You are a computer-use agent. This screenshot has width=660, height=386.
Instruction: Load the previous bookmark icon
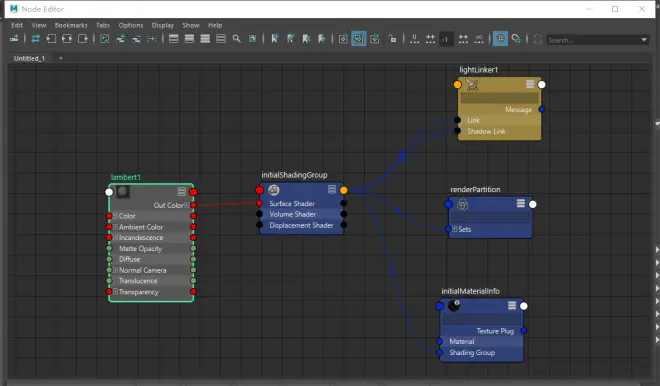tap(306, 39)
